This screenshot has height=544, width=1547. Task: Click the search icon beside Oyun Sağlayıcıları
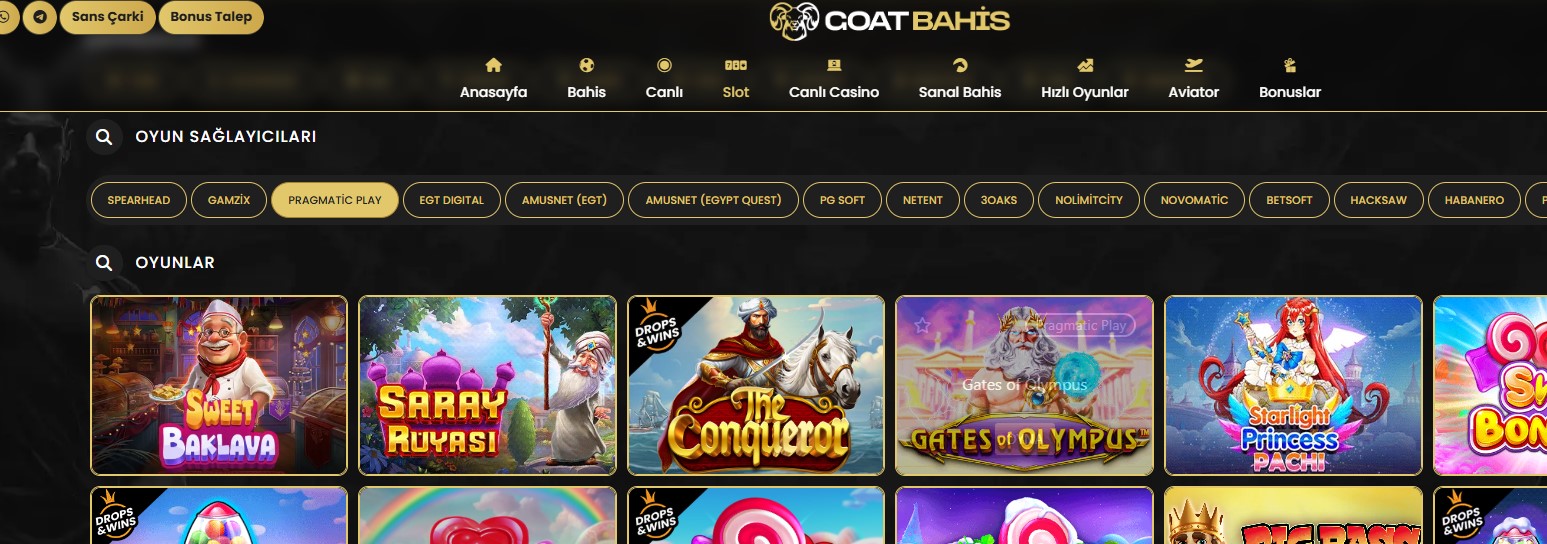[x=104, y=136]
